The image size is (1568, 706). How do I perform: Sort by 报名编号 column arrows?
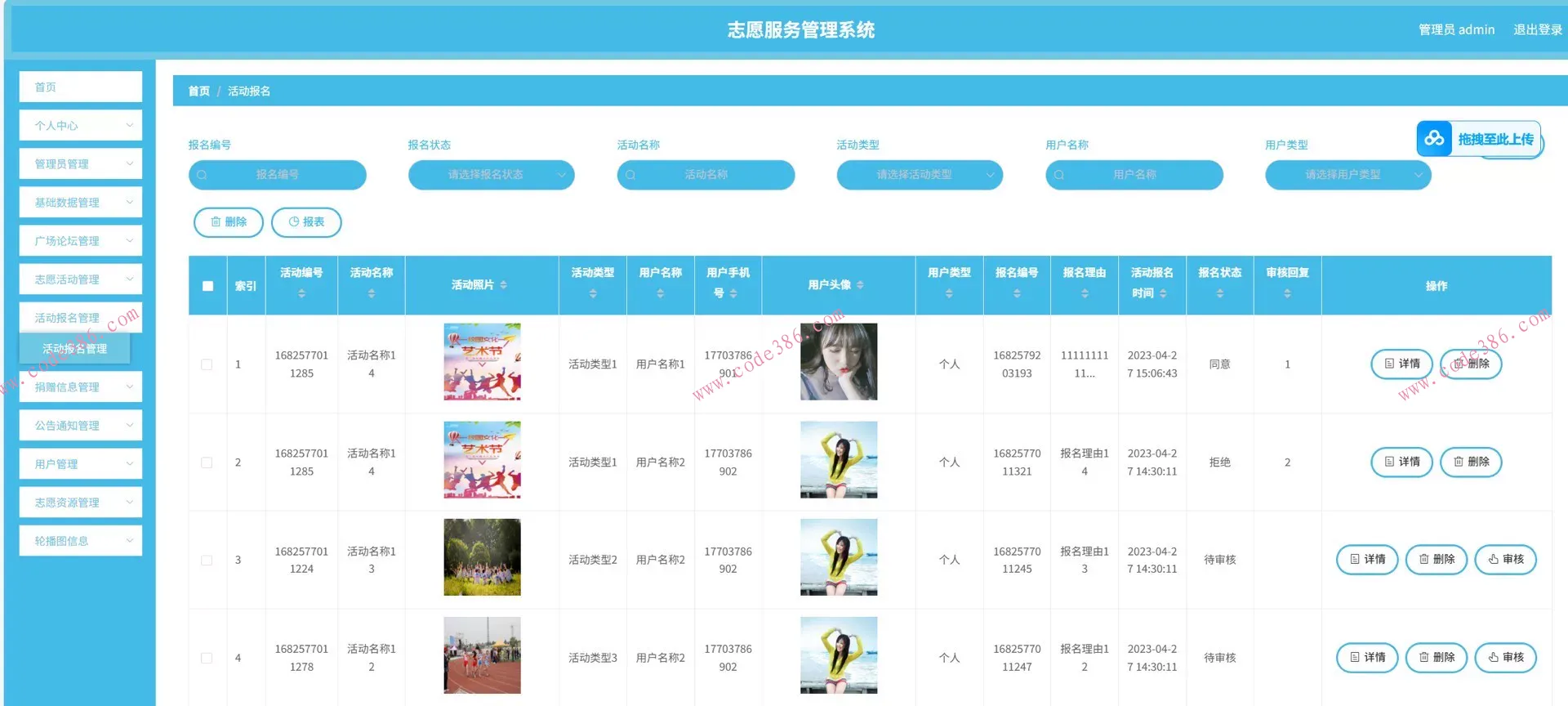(1017, 293)
